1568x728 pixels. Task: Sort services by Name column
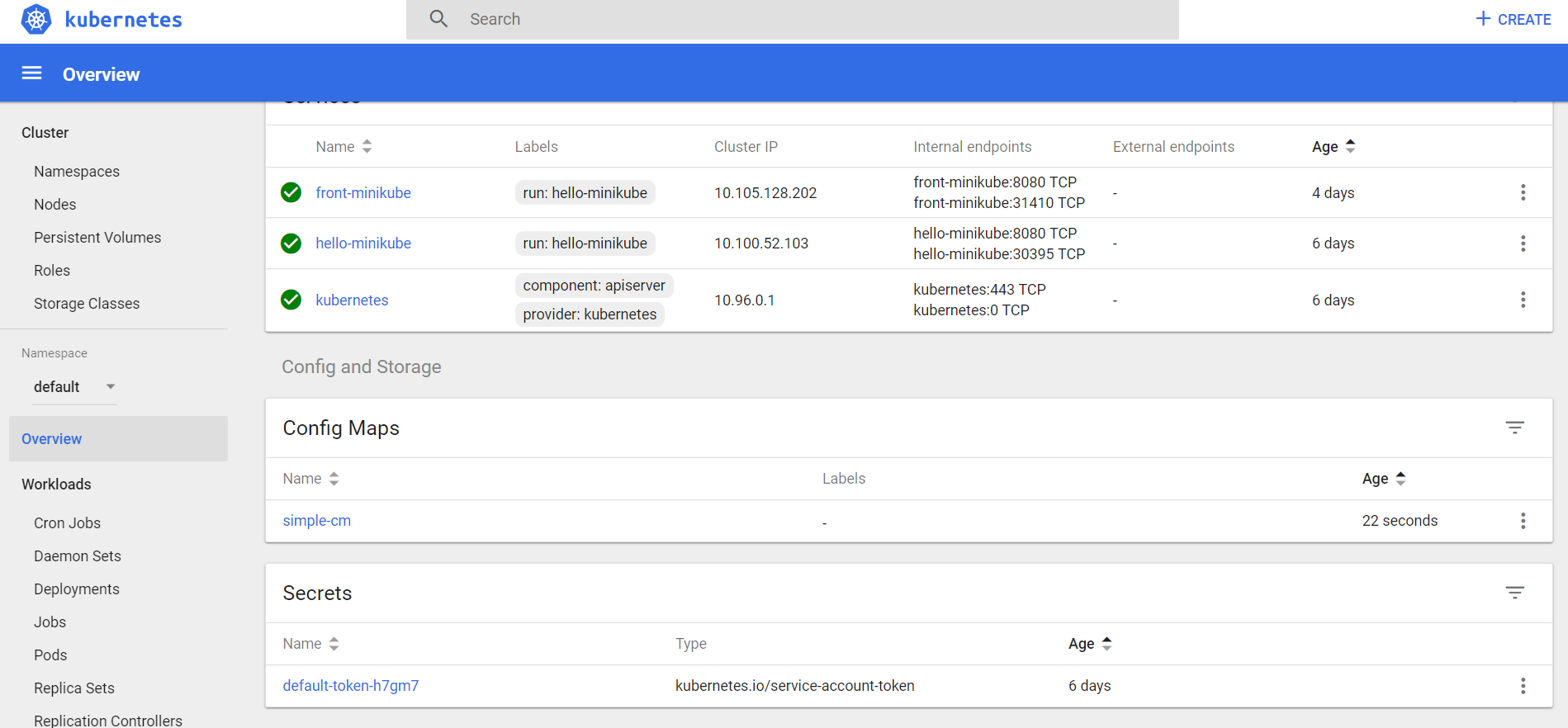pos(343,146)
